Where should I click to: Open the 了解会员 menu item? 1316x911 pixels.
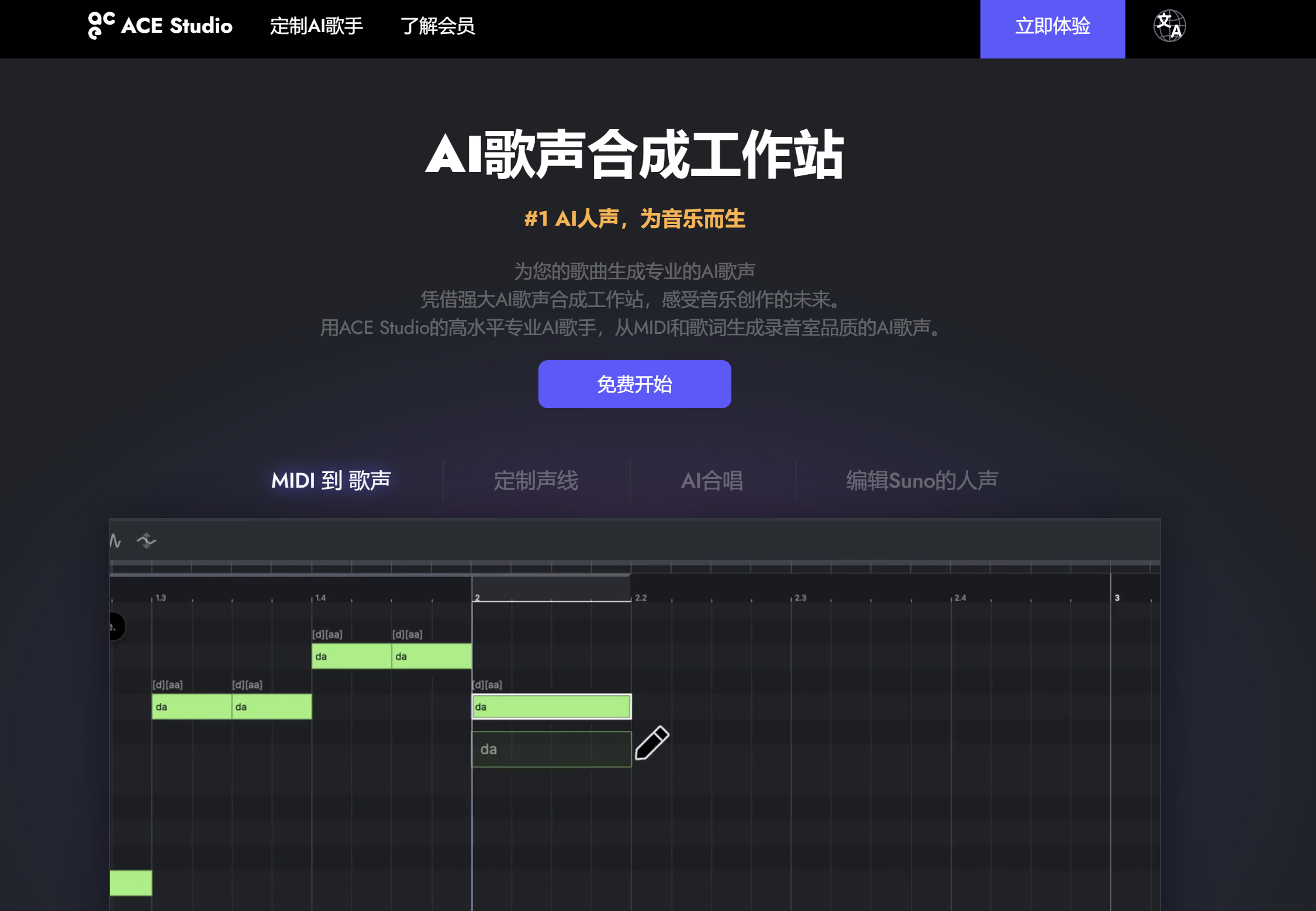pos(438,26)
